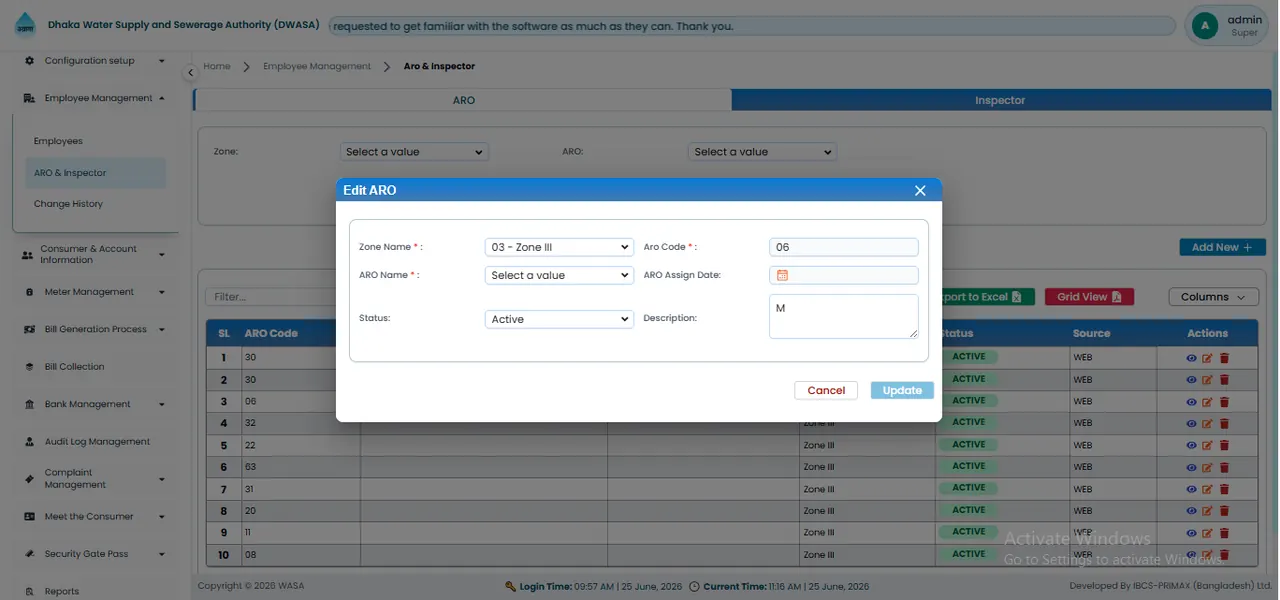Switch to the ARO tab
Screen dimensions: 1280x600
(x=463, y=100)
